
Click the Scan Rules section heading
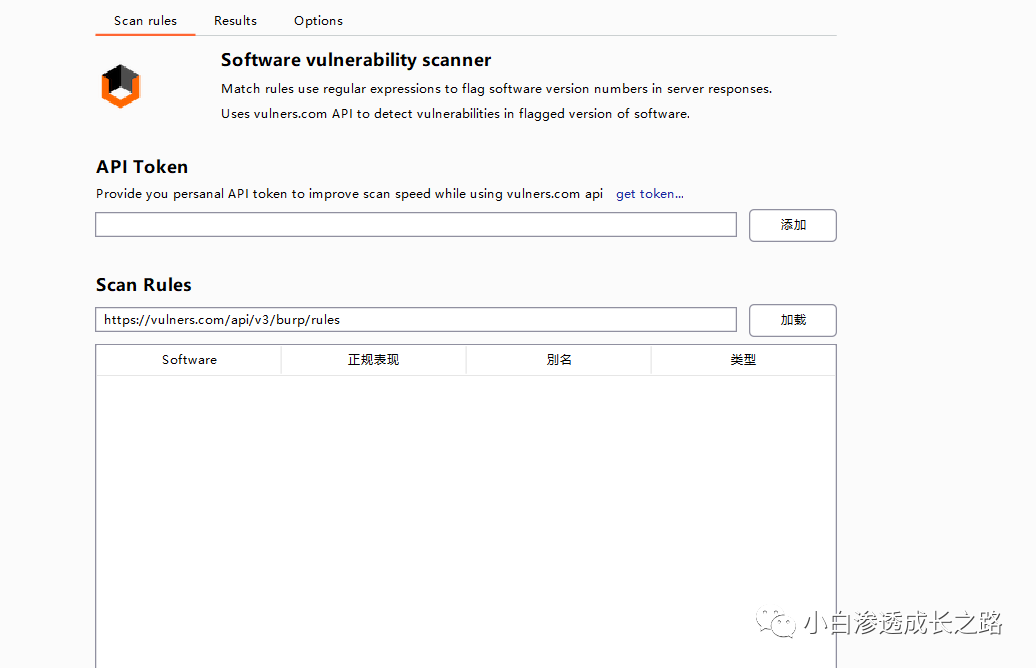[x=143, y=285]
